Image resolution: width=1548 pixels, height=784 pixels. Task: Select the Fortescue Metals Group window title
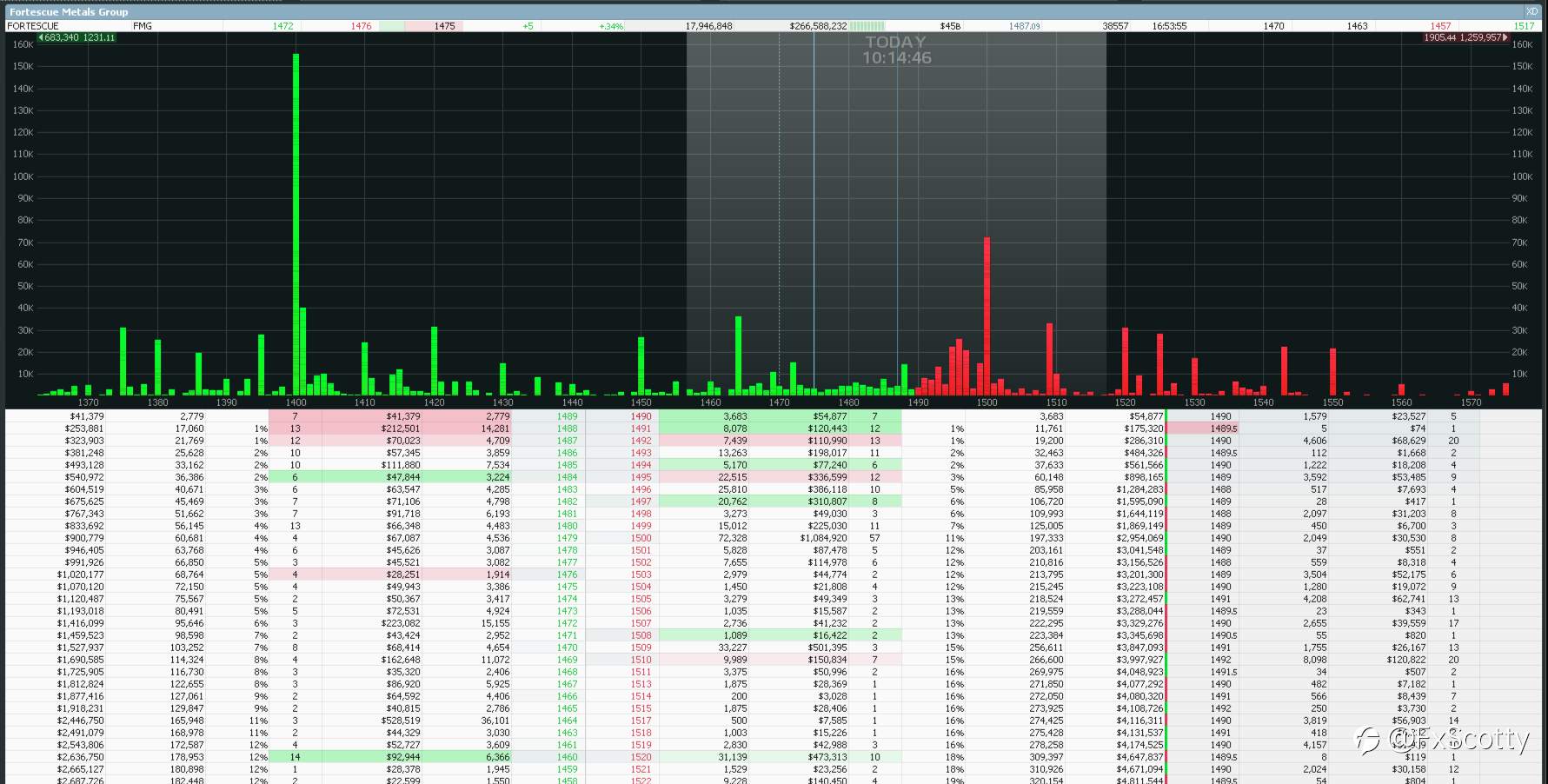point(69,12)
